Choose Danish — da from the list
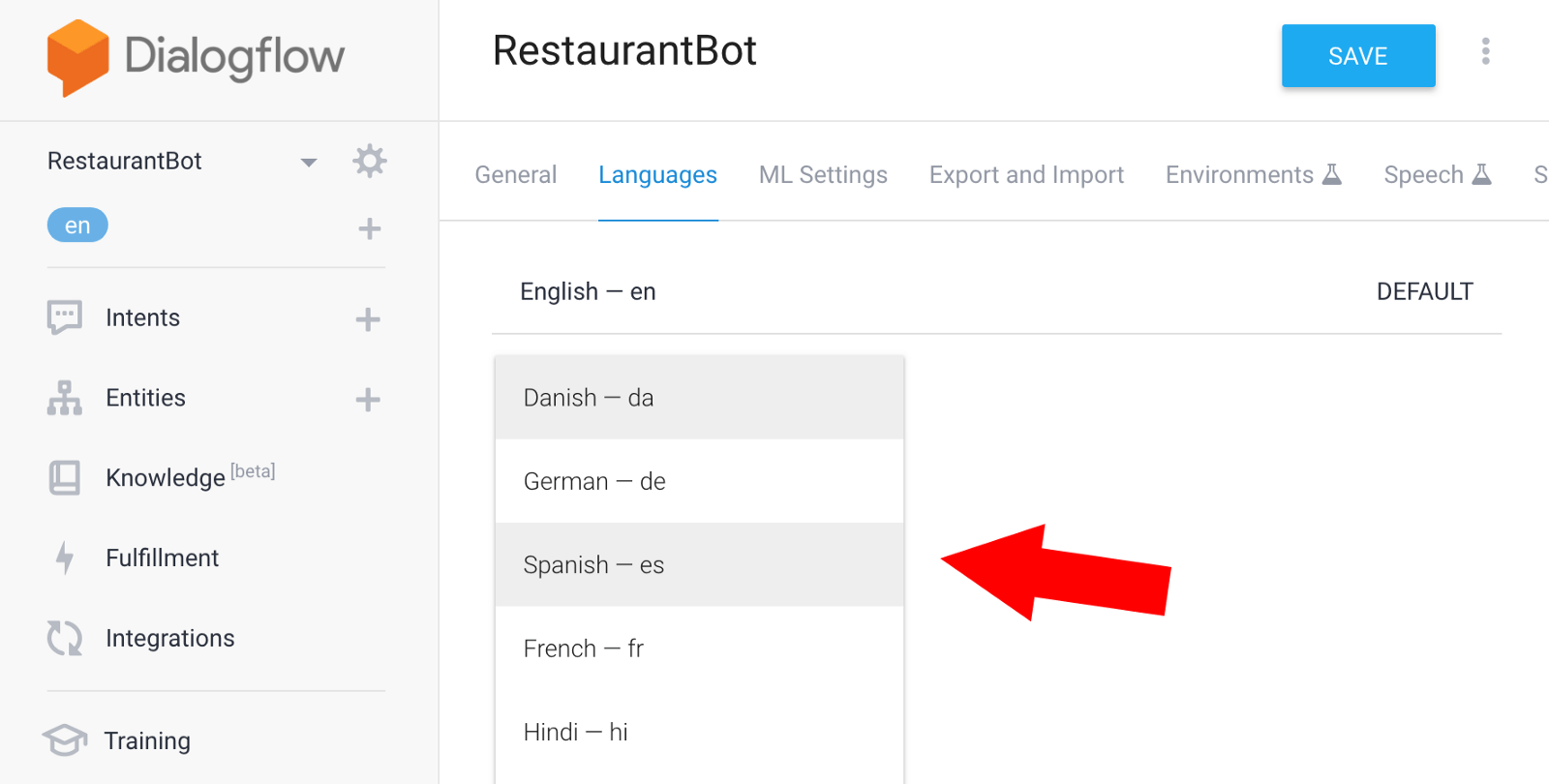This screenshot has width=1549, height=784. pos(699,398)
